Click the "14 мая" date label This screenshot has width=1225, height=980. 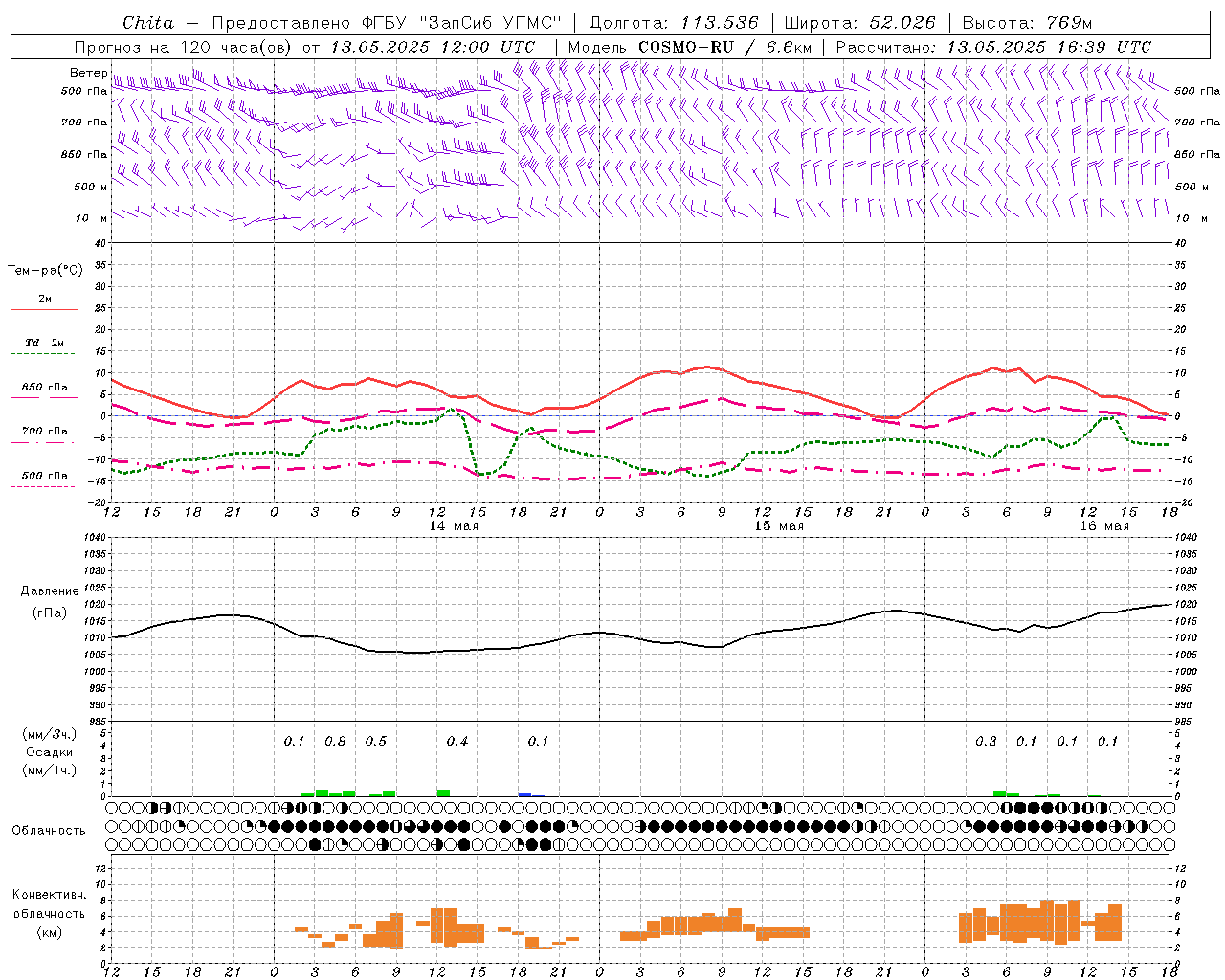point(454,526)
